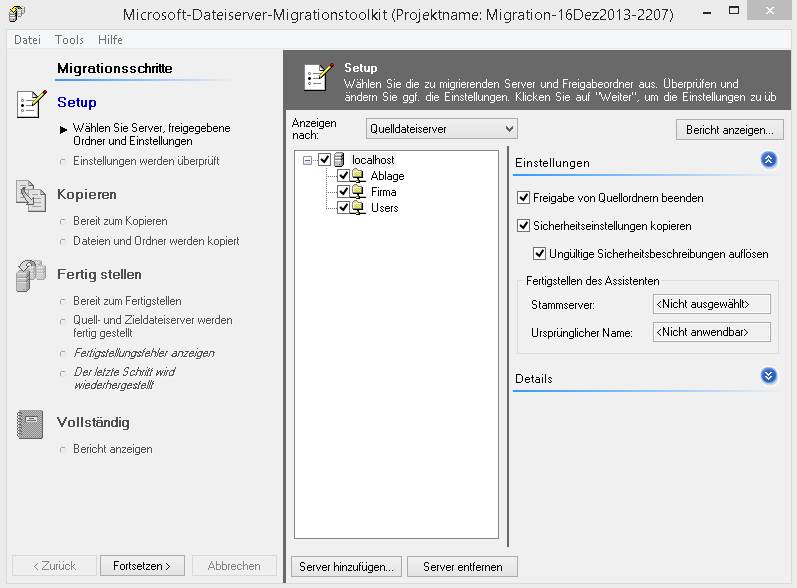Image resolution: width=797 pixels, height=588 pixels.
Task: Click 'Fertigstellungsfehler anzeigen' step
Action: tap(144, 353)
